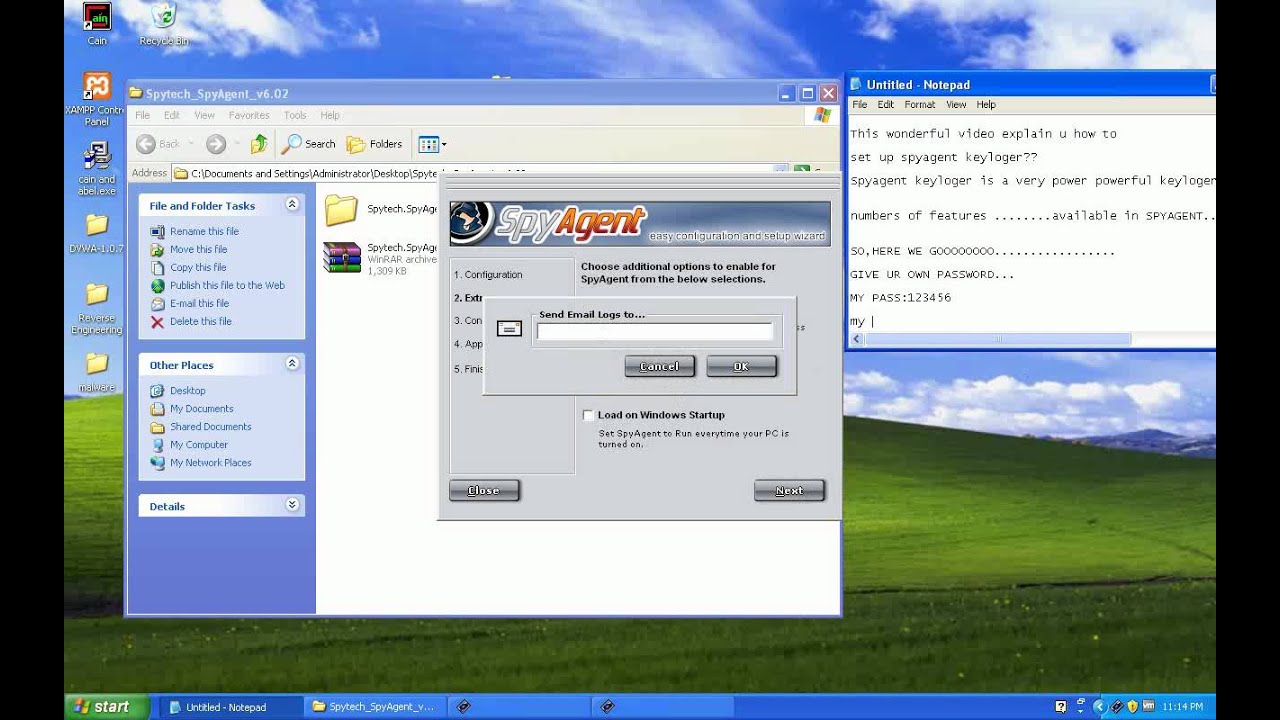Click the Search toolbar button in Explorer
The image size is (1280, 720).
click(x=309, y=144)
